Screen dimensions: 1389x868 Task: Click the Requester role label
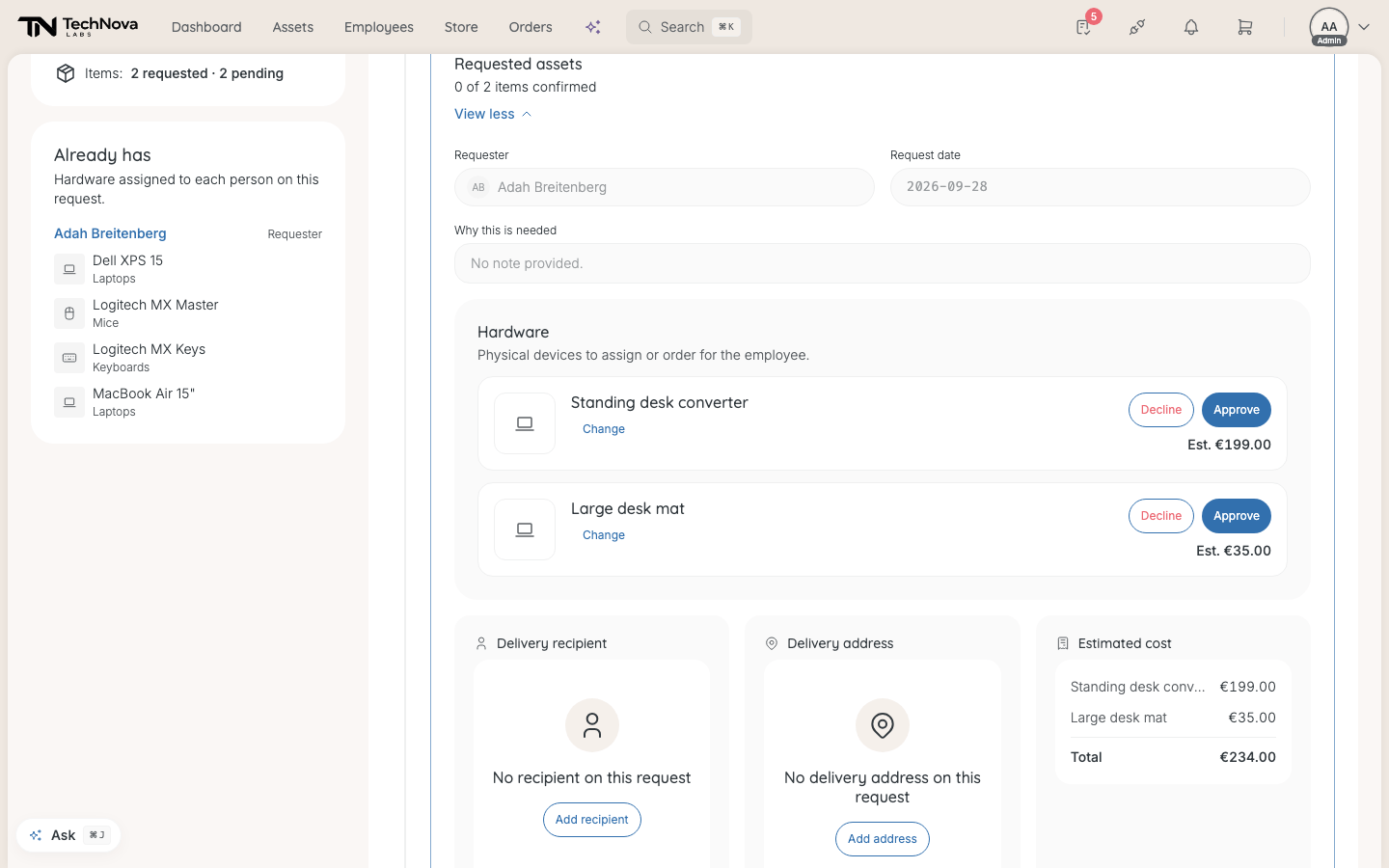[295, 234]
